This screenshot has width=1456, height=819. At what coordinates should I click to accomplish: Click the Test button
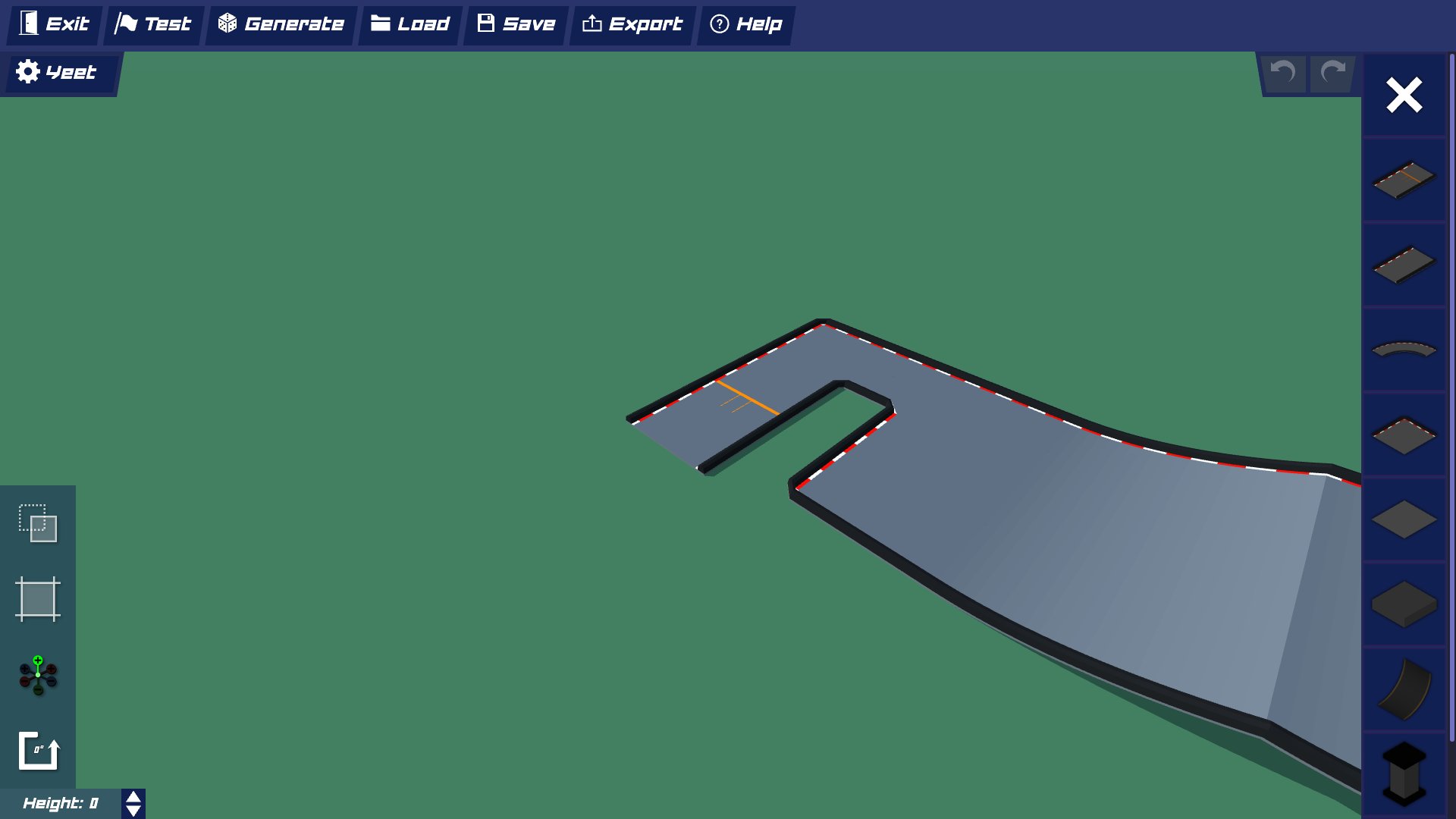[153, 24]
